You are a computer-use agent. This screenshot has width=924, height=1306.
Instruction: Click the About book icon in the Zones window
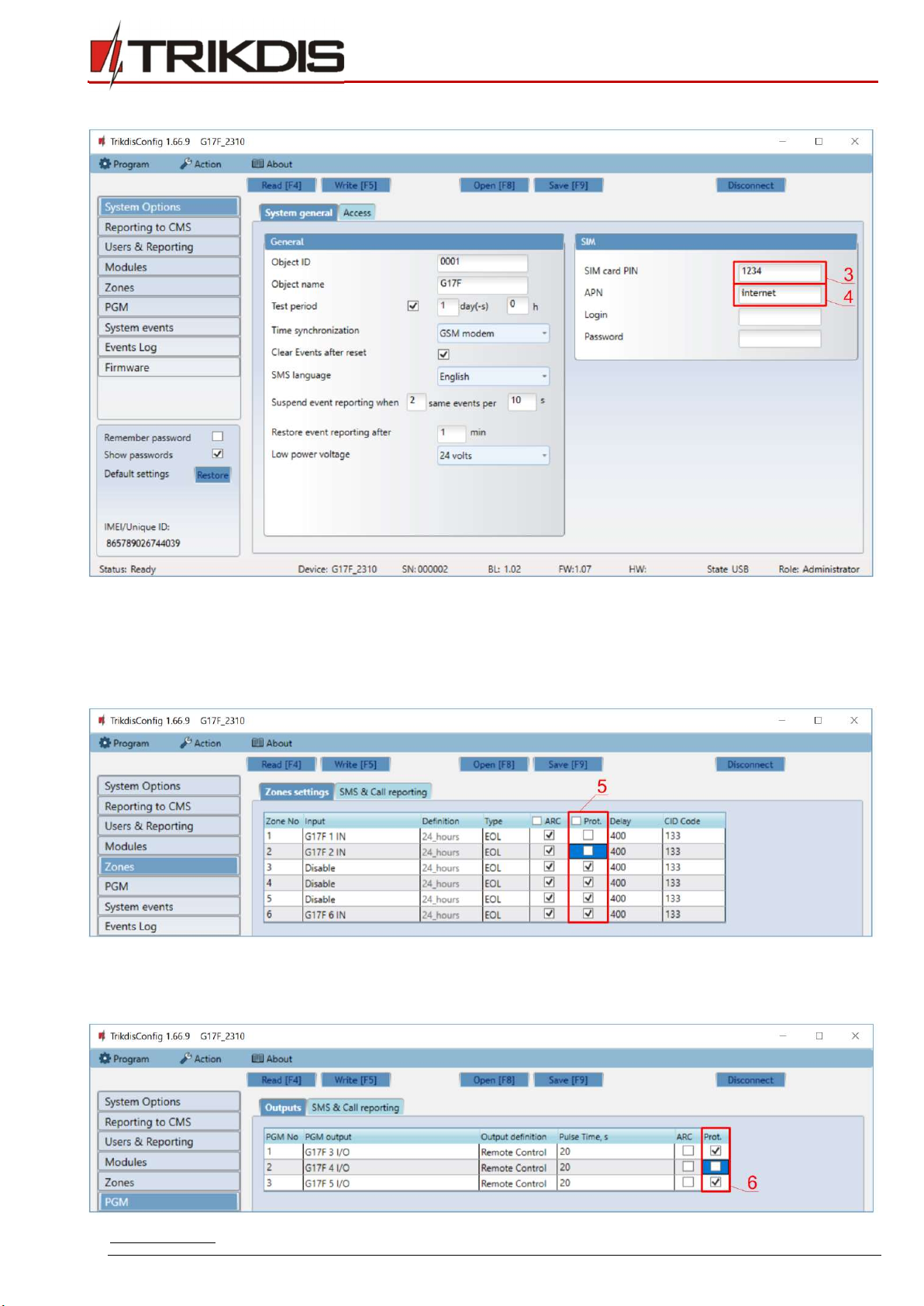coord(257,743)
